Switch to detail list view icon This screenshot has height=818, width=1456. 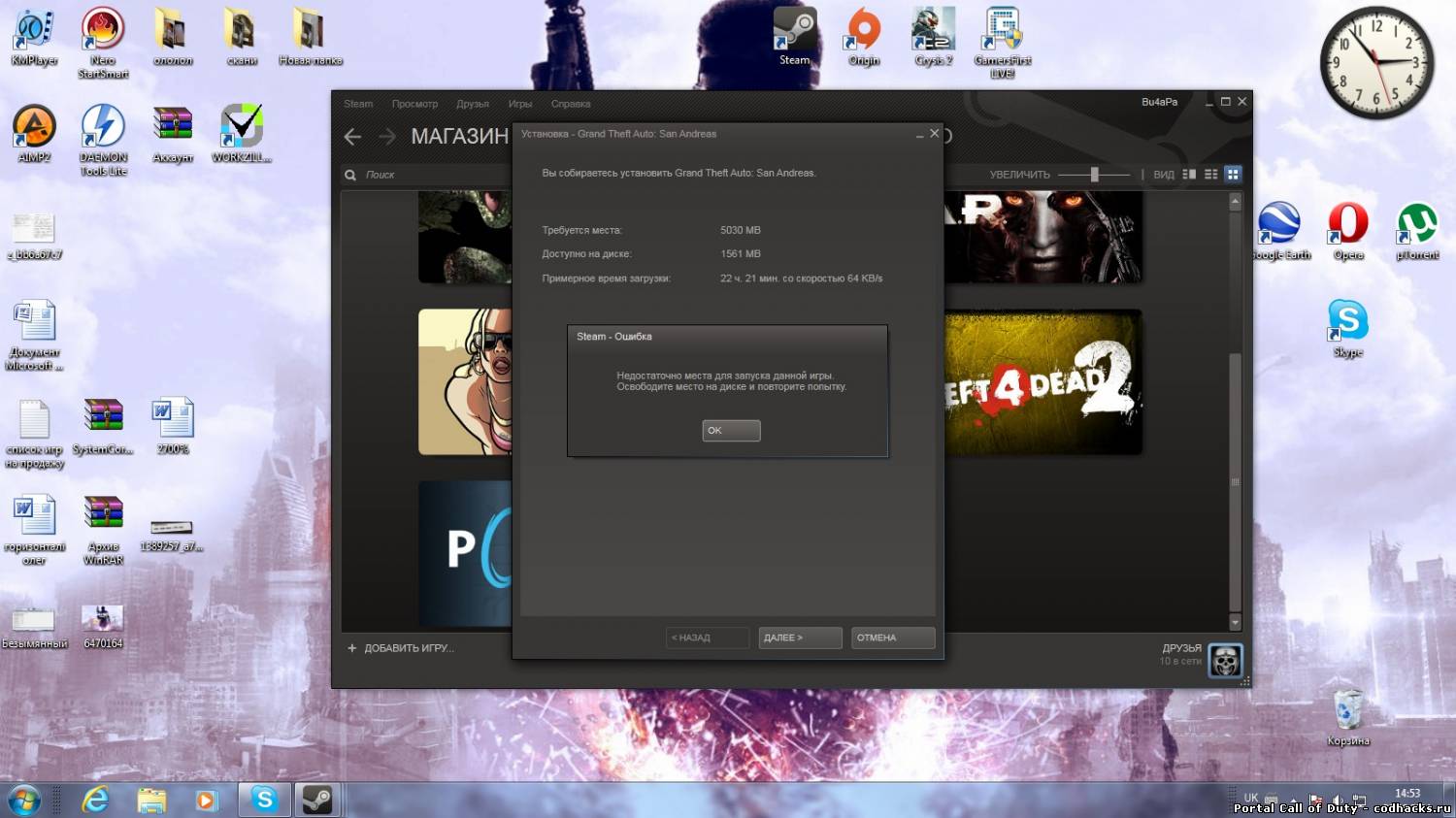1189,175
